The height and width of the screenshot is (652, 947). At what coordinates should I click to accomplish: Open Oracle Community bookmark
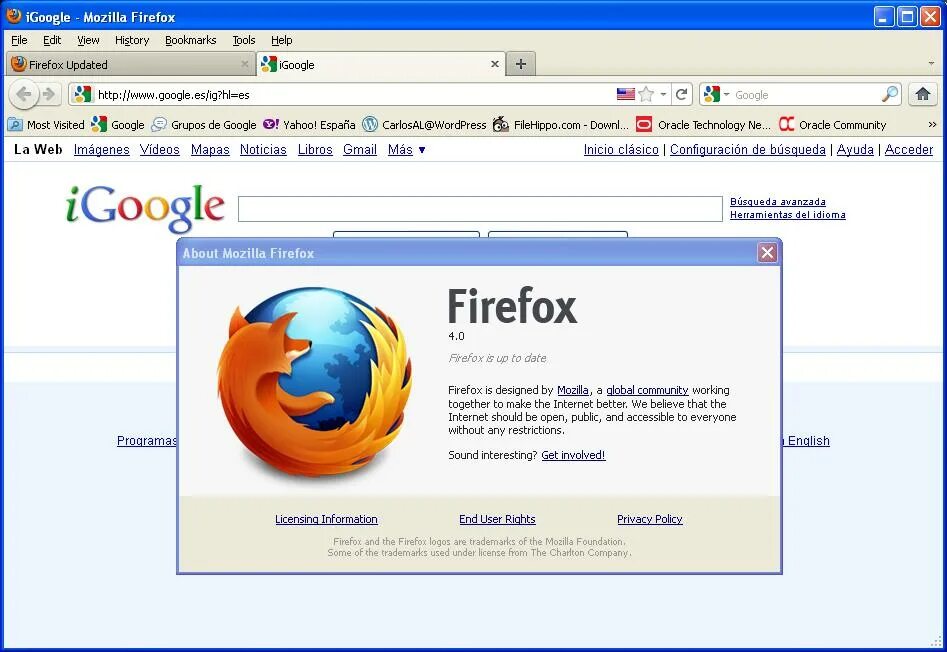pyautogui.click(x=832, y=125)
